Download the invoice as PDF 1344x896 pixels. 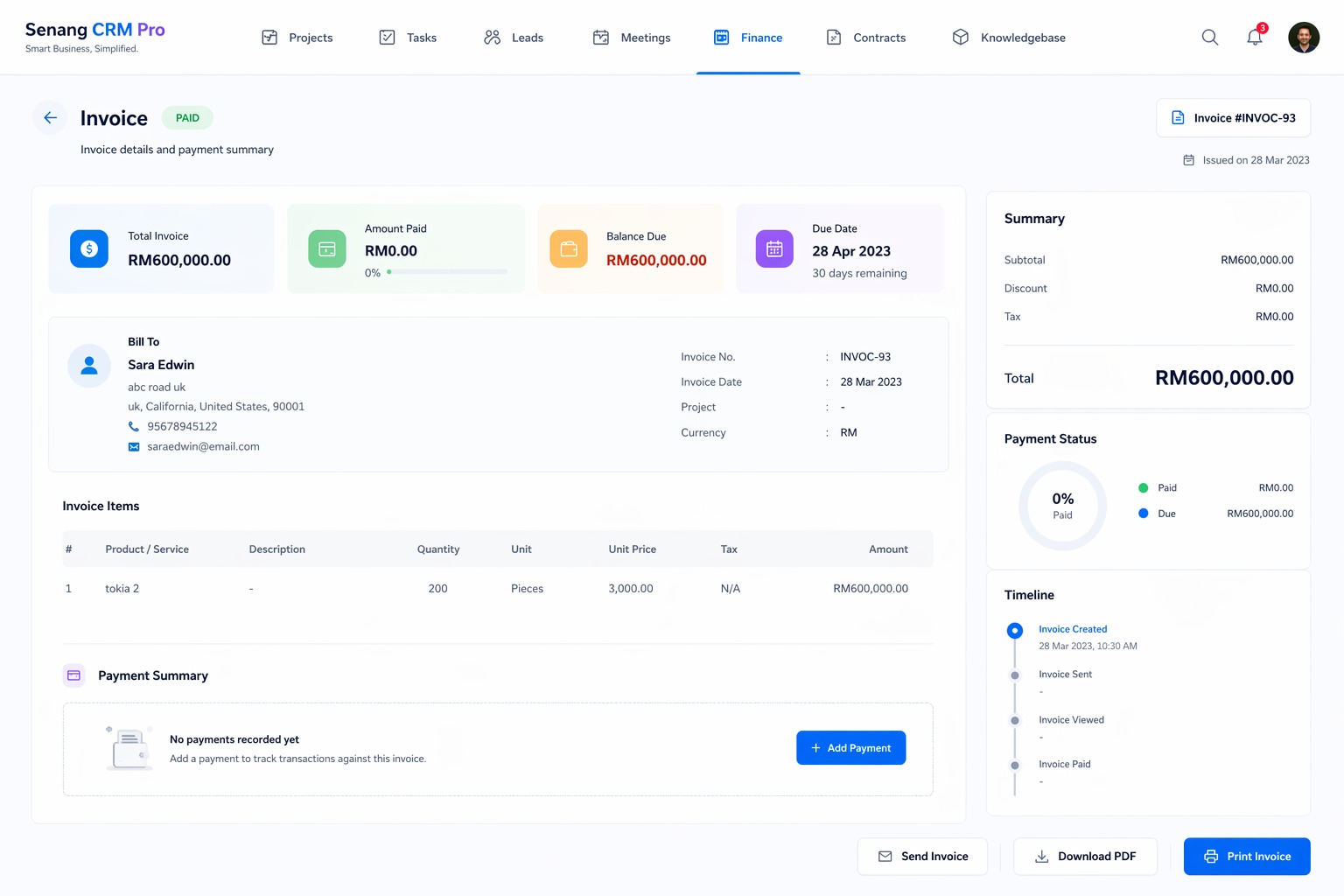click(1085, 857)
